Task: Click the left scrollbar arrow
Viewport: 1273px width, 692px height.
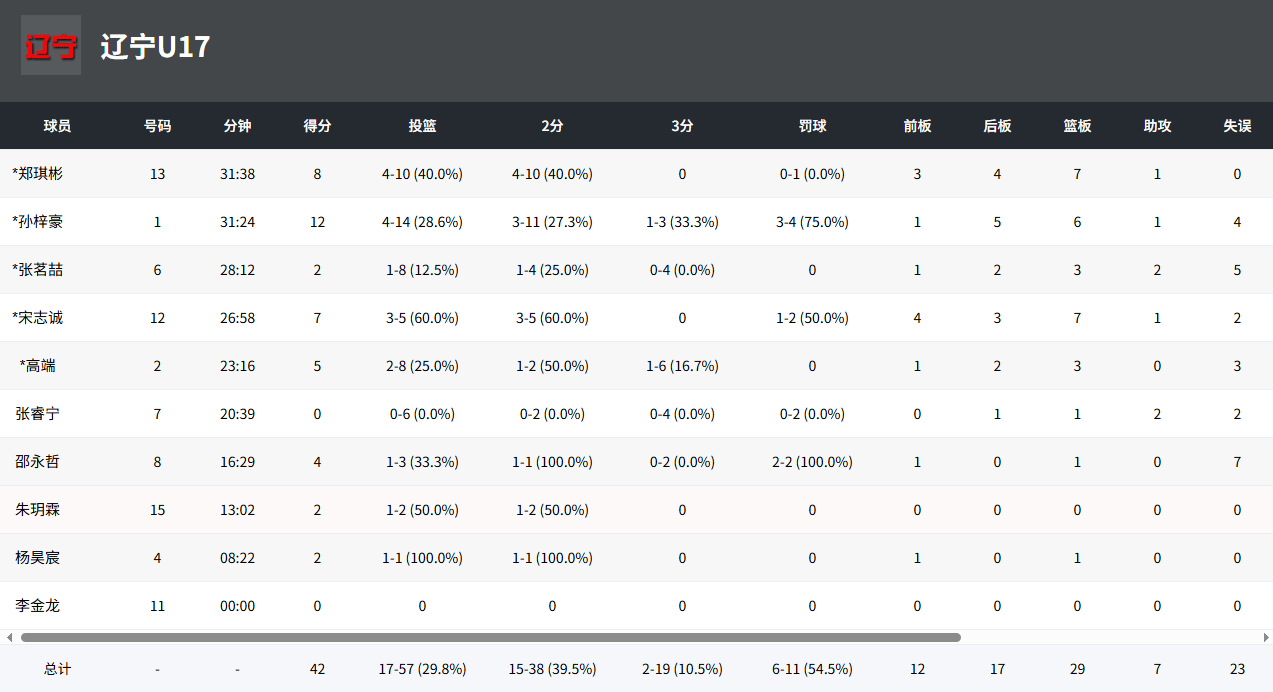Action: pyautogui.click(x=9, y=637)
